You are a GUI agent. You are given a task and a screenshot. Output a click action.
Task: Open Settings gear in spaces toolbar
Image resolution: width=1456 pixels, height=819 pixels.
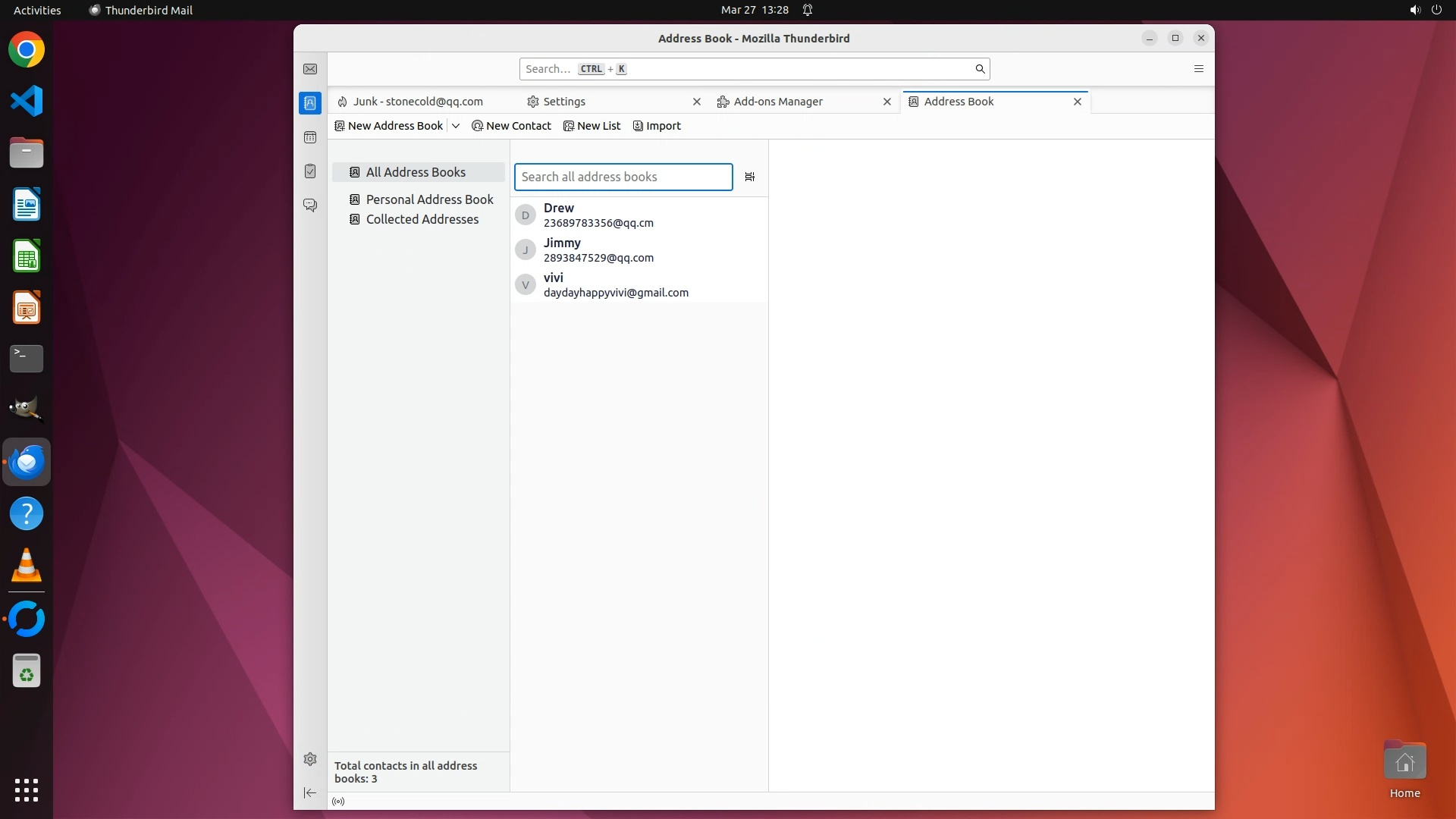(310, 759)
